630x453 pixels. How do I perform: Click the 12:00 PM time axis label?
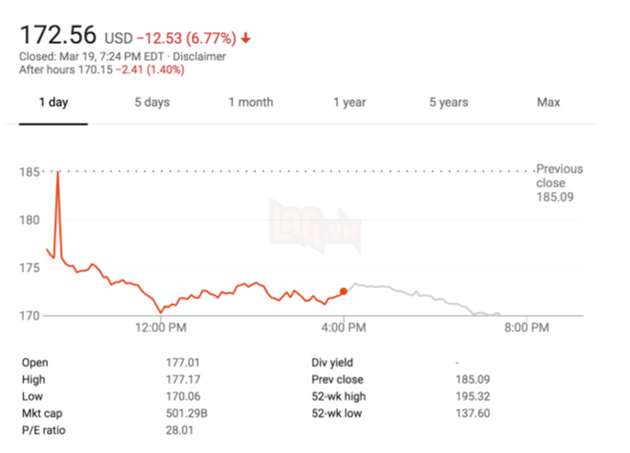click(162, 327)
